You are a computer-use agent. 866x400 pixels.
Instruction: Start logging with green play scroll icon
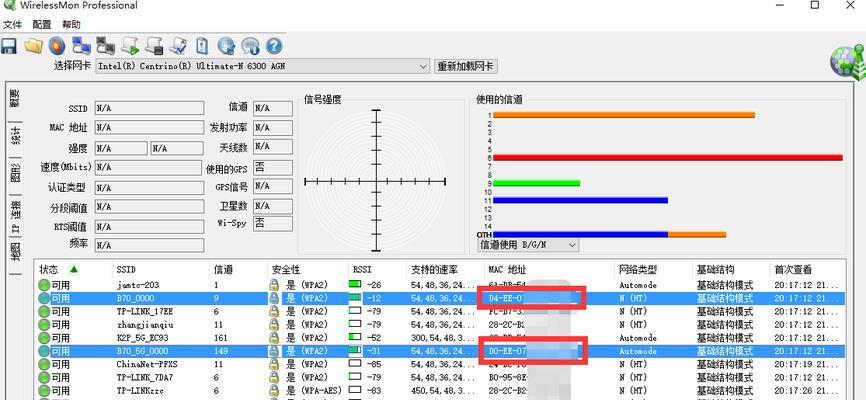pos(130,45)
